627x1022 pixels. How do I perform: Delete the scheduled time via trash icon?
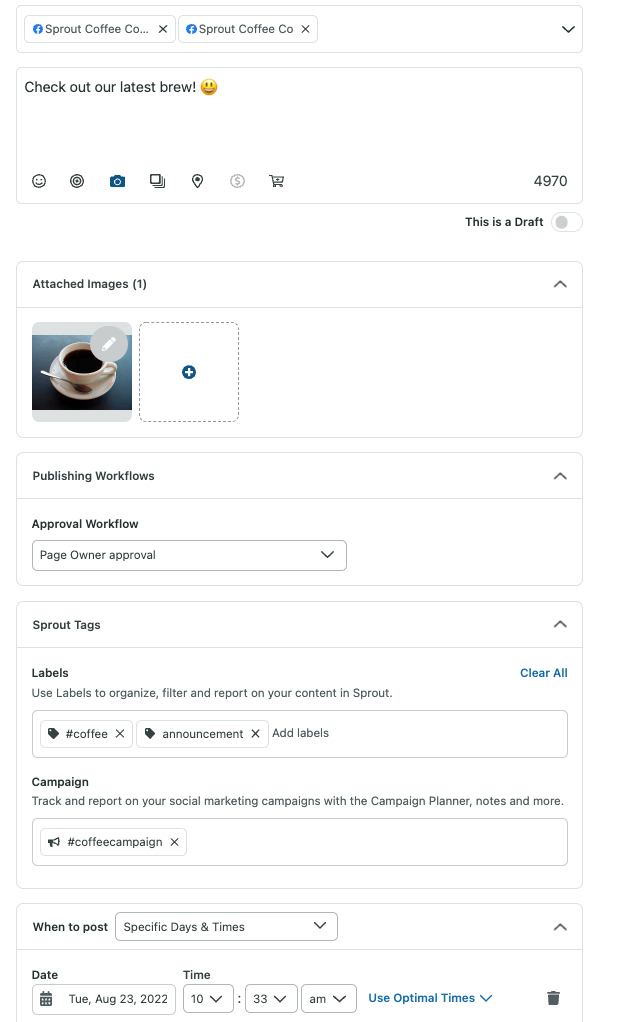point(553,998)
